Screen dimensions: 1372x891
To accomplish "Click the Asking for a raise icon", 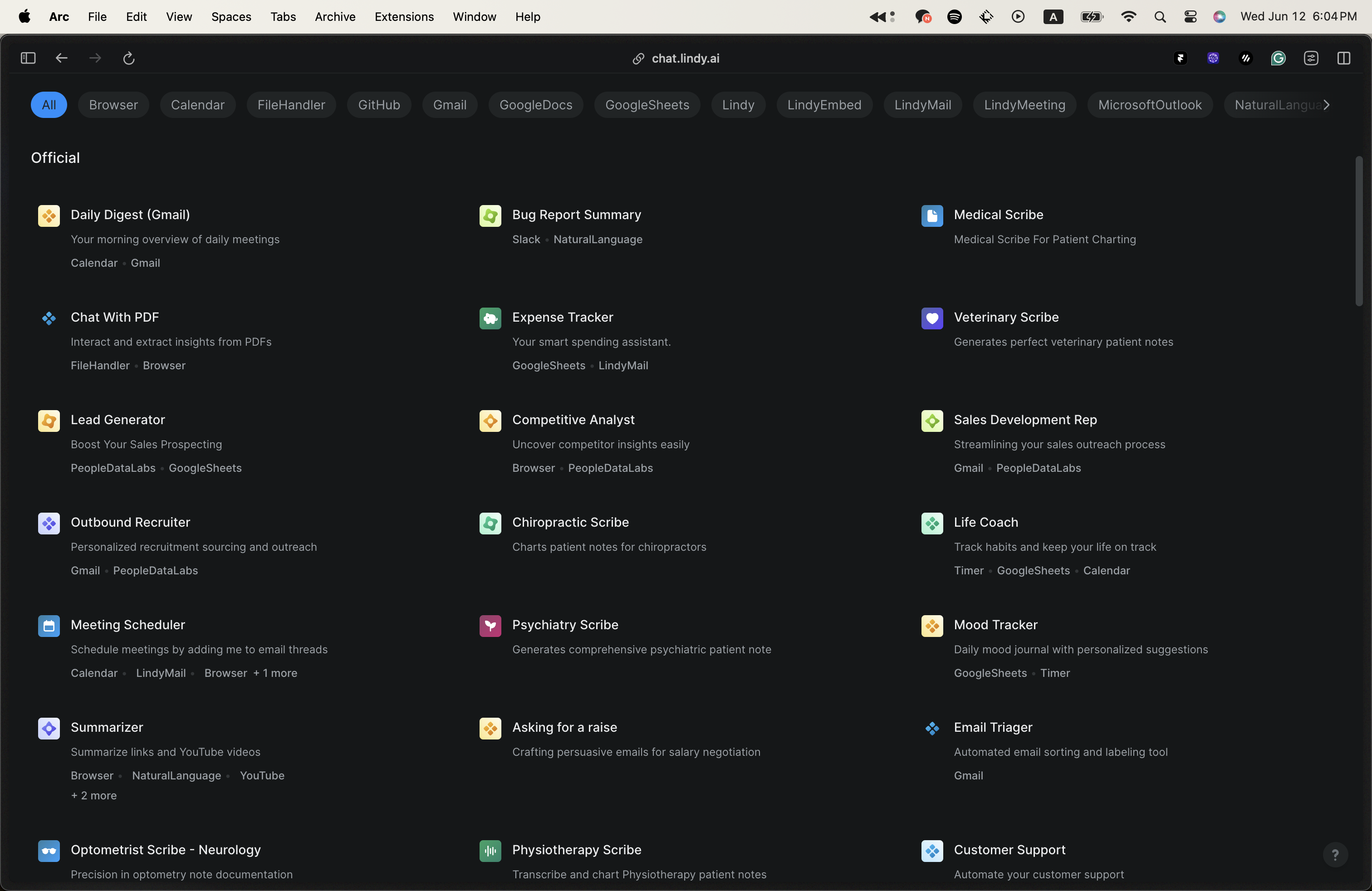I will [x=490, y=729].
